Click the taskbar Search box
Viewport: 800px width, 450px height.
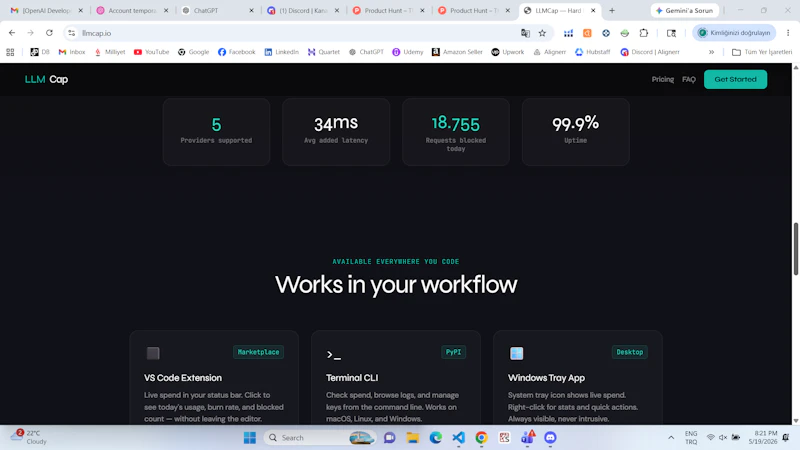319,438
